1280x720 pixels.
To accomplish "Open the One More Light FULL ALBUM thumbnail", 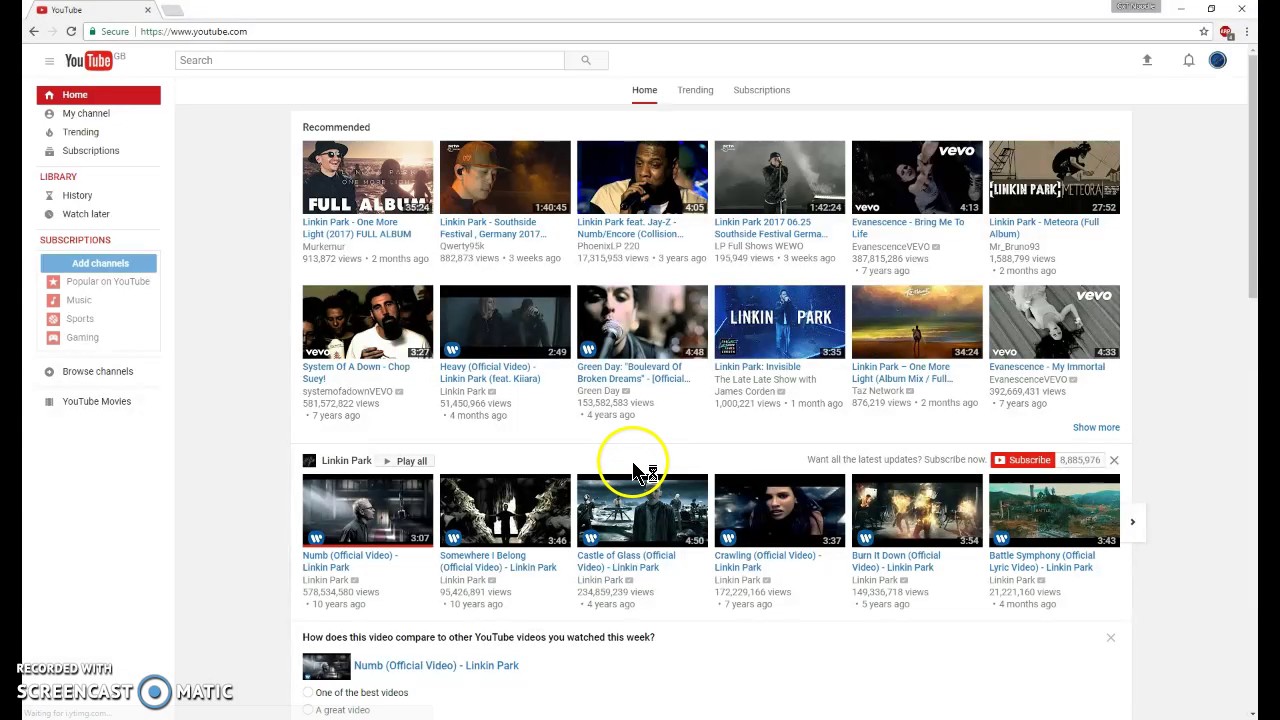I will click(x=368, y=178).
